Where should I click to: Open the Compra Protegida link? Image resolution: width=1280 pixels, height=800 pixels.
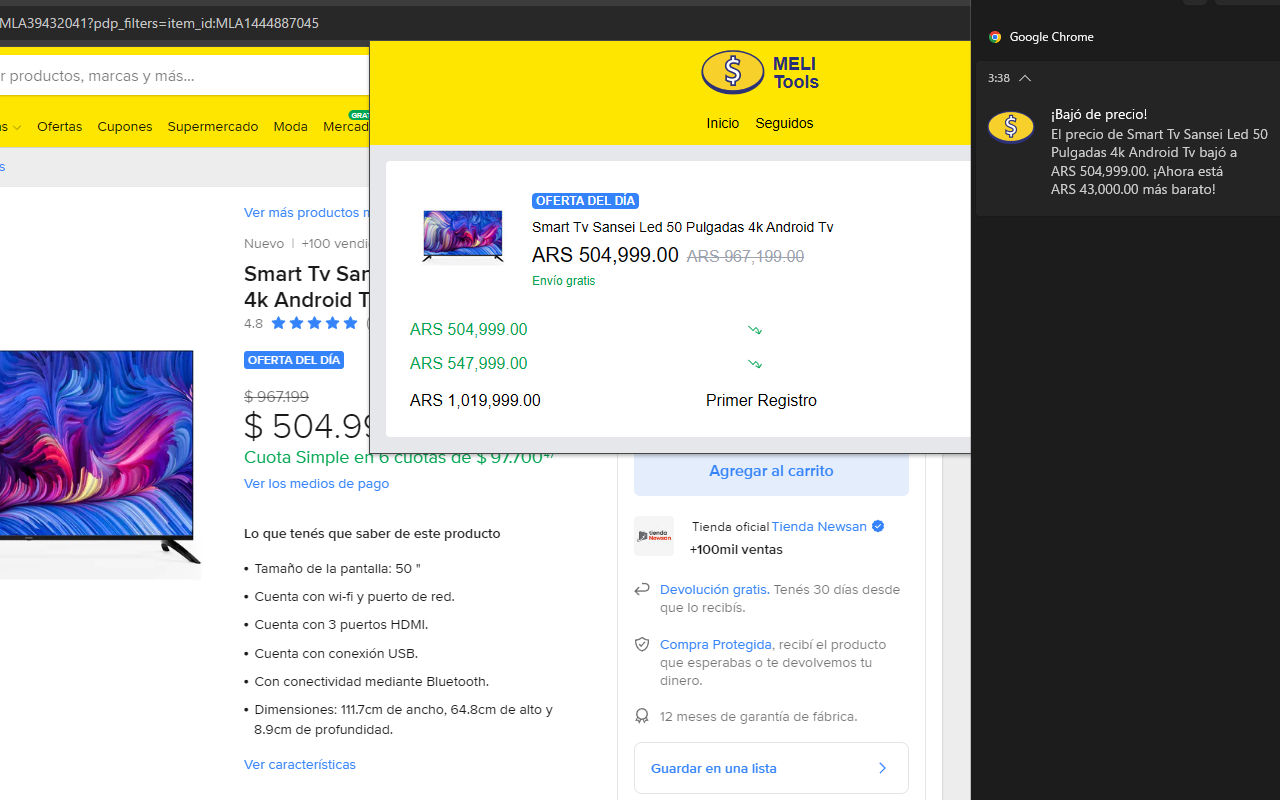click(716, 645)
